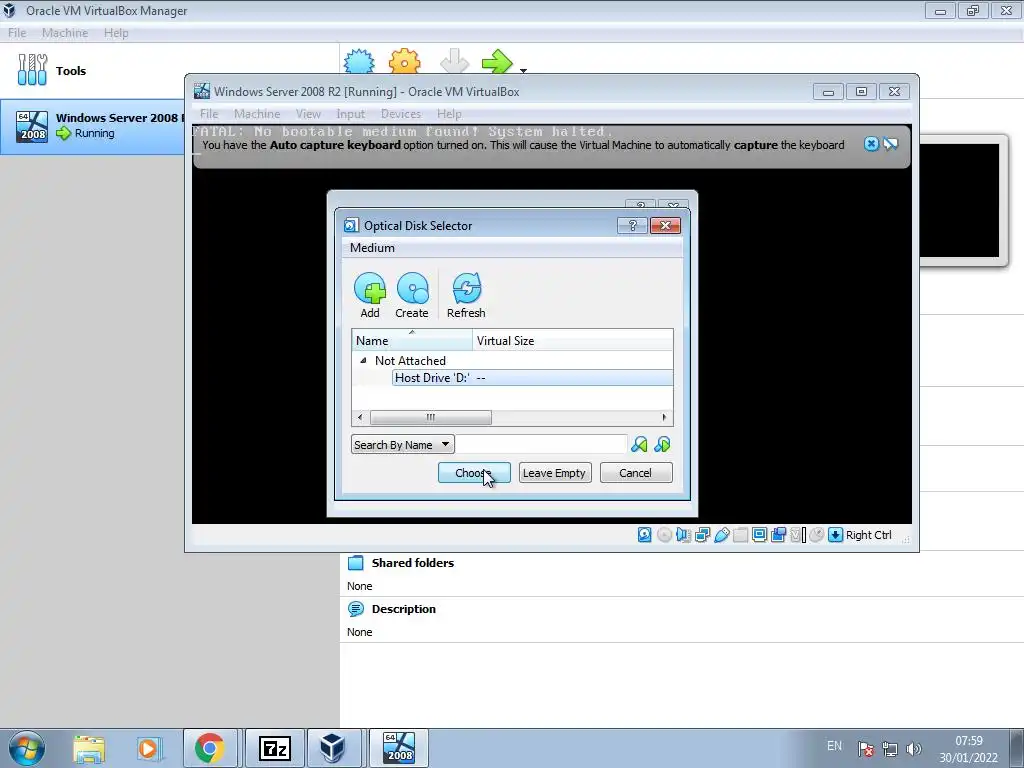Viewport: 1024px width, 768px height.
Task: Open the Search By Name dropdown
Action: coord(402,445)
